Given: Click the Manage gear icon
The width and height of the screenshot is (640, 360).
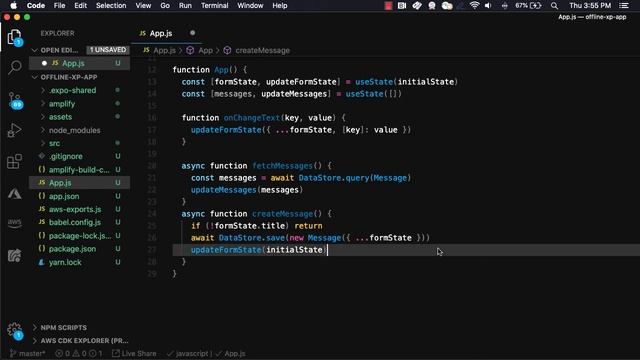Looking at the screenshot, I should (x=15, y=330).
